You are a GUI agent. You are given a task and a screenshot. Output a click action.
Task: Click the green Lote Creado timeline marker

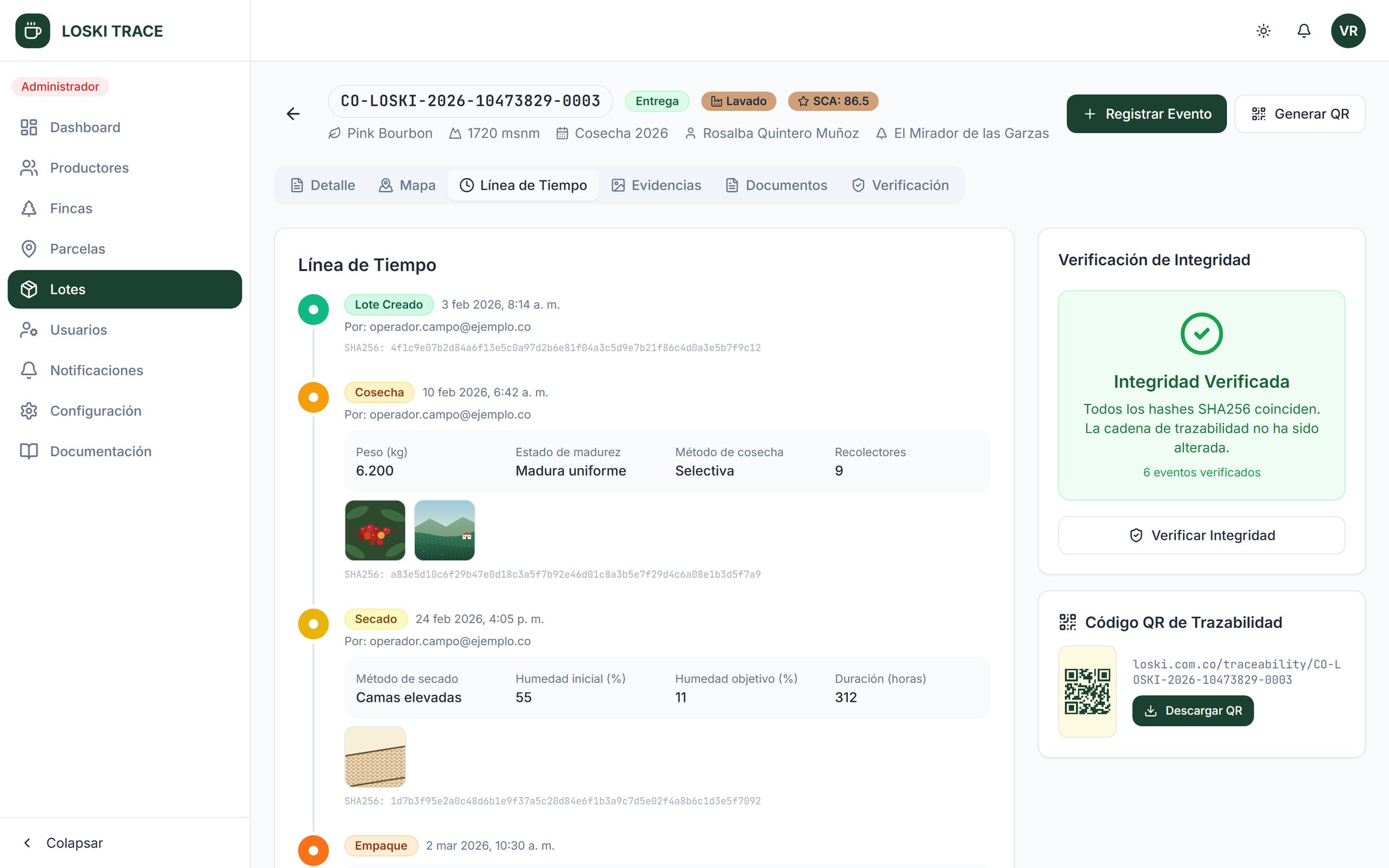tap(314, 310)
